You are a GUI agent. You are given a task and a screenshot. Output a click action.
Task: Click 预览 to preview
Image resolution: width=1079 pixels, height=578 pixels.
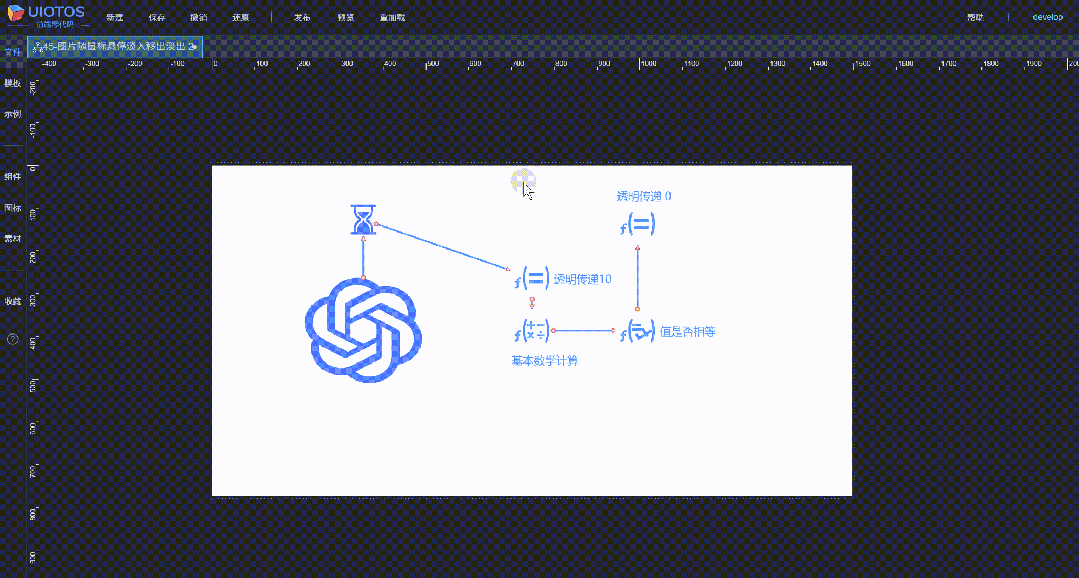pos(346,17)
